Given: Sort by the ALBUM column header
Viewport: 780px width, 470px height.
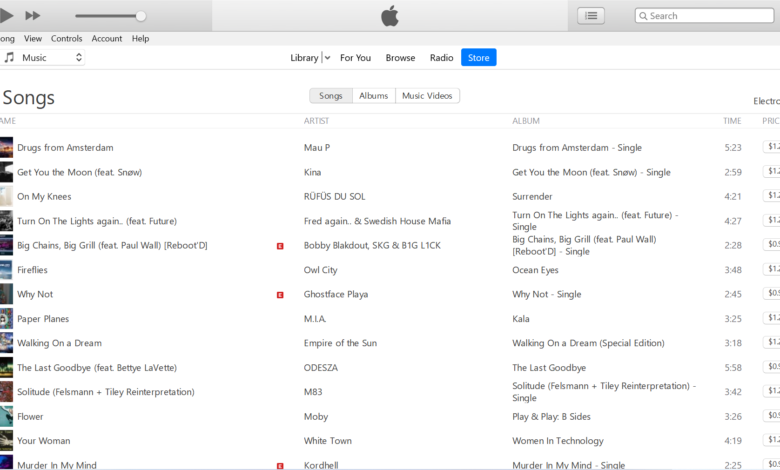Looking at the screenshot, I should 526,121.
